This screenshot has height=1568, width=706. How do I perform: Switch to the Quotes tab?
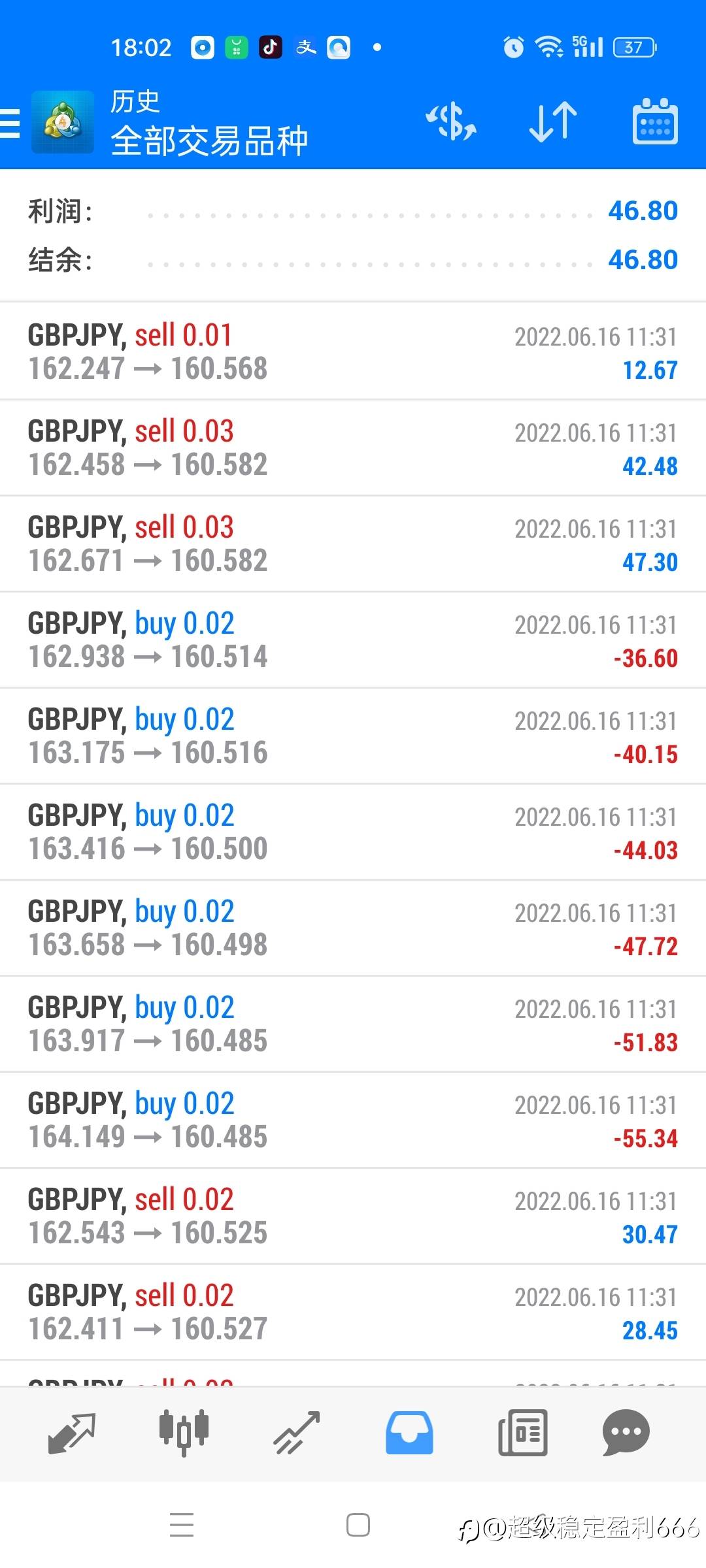tap(72, 1433)
